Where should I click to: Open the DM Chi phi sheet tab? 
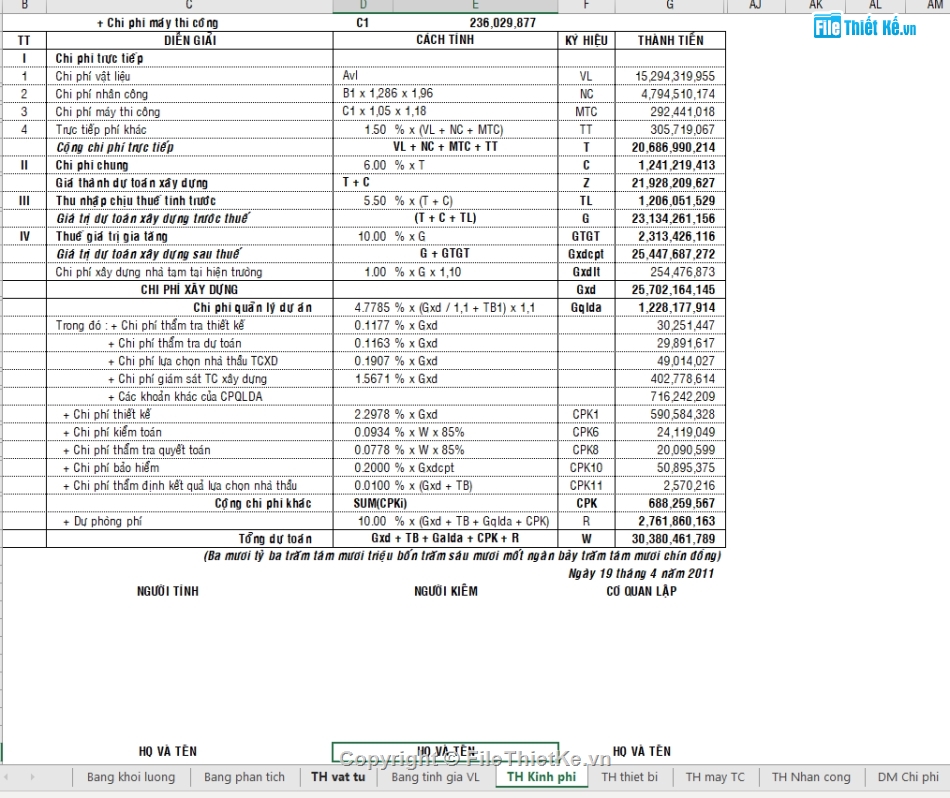908,777
